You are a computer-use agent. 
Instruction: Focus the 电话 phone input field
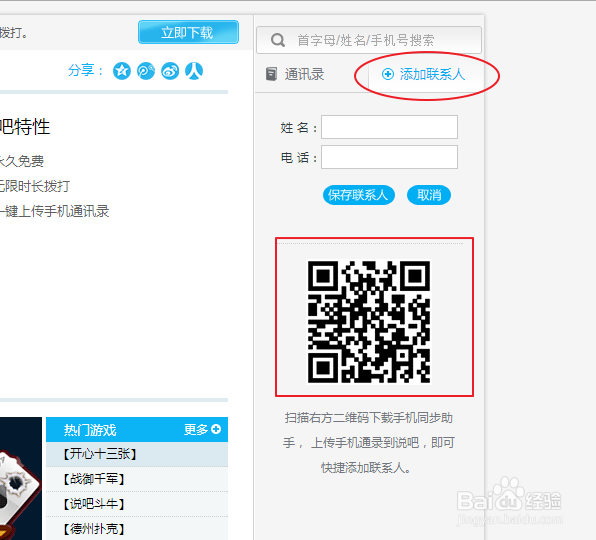click(389, 157)
